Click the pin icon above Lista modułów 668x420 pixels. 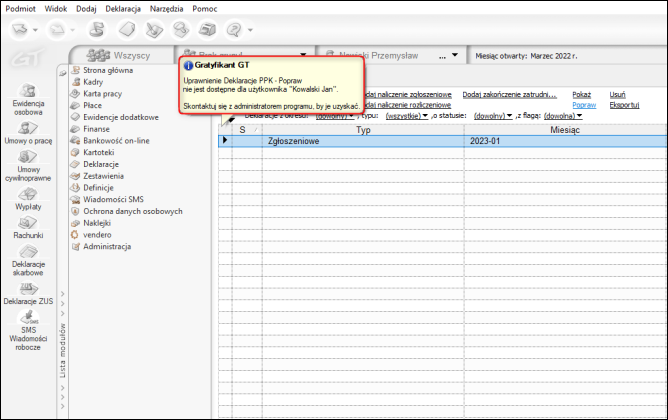pyautogui.click(x=63, y=73)
